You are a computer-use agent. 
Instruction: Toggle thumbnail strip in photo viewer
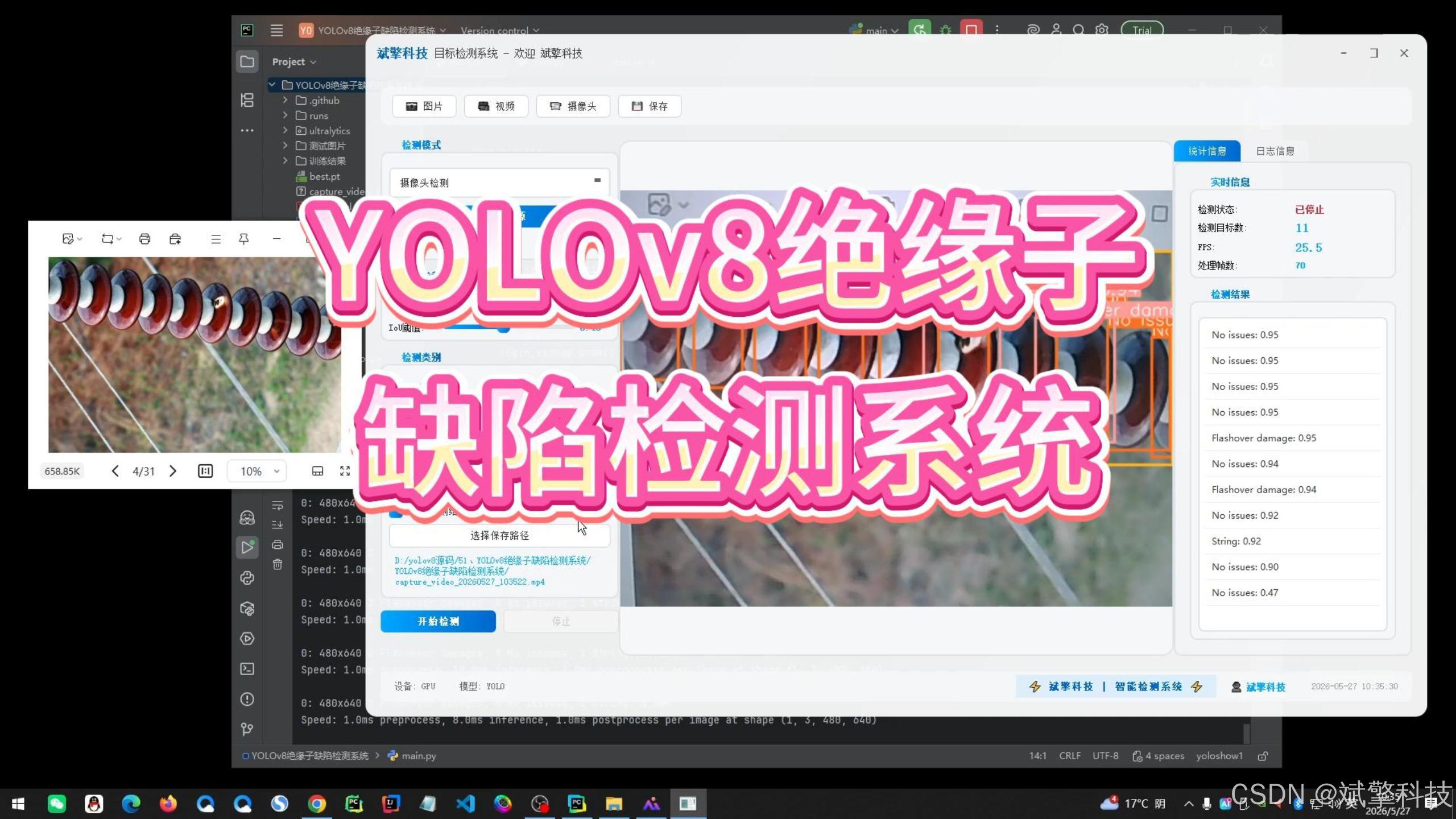(x=318, y=471)
